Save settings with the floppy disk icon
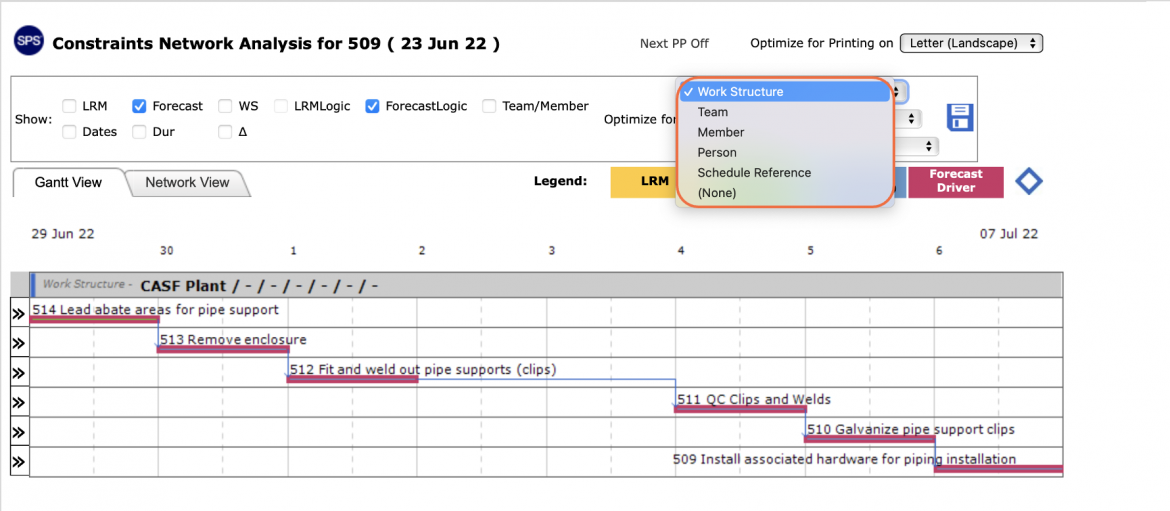The height and width of the screenshot is (511, 1170). [960, 118]
